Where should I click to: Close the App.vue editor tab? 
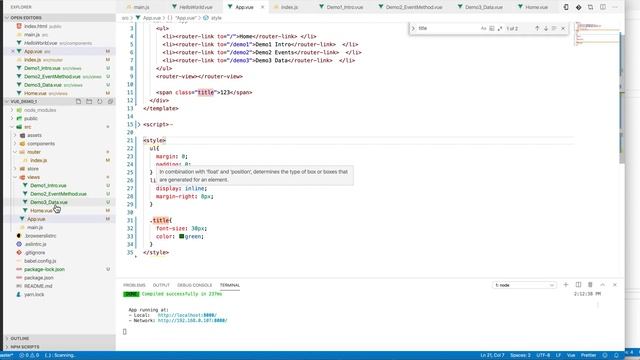tap(262, 7)
